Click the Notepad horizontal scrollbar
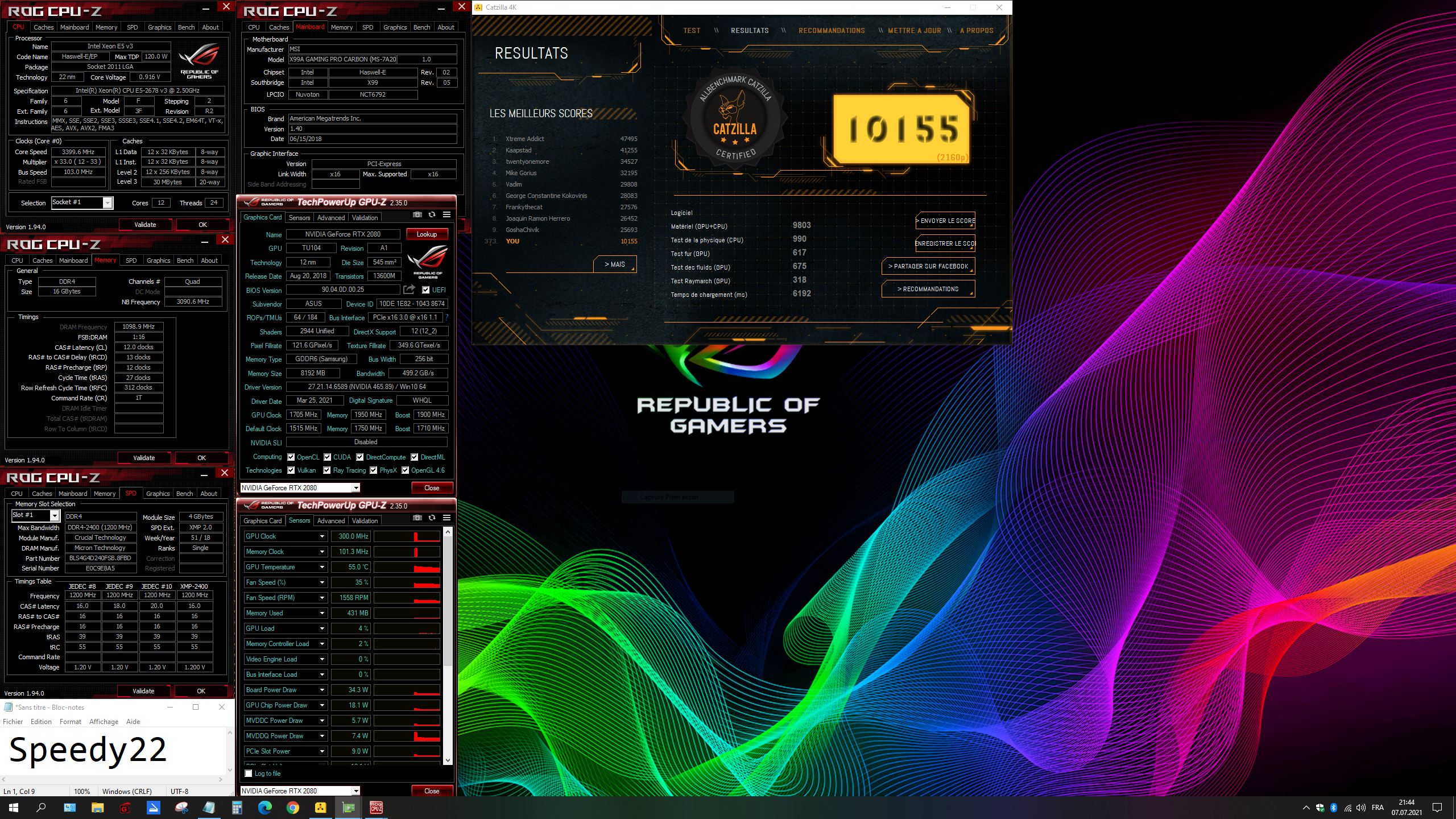1456x819 pixels. point(113,779)
